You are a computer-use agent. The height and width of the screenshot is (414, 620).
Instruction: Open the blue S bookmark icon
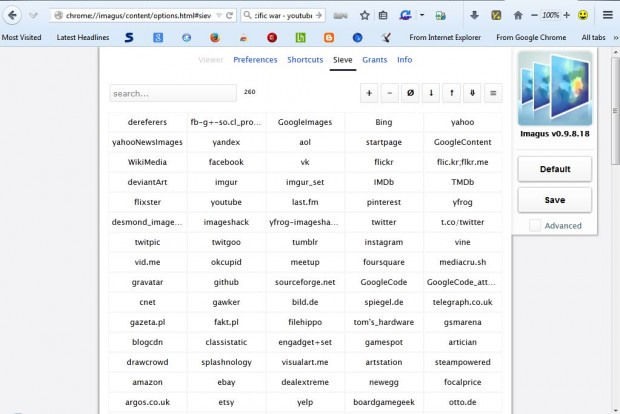(x=129, y=38)
